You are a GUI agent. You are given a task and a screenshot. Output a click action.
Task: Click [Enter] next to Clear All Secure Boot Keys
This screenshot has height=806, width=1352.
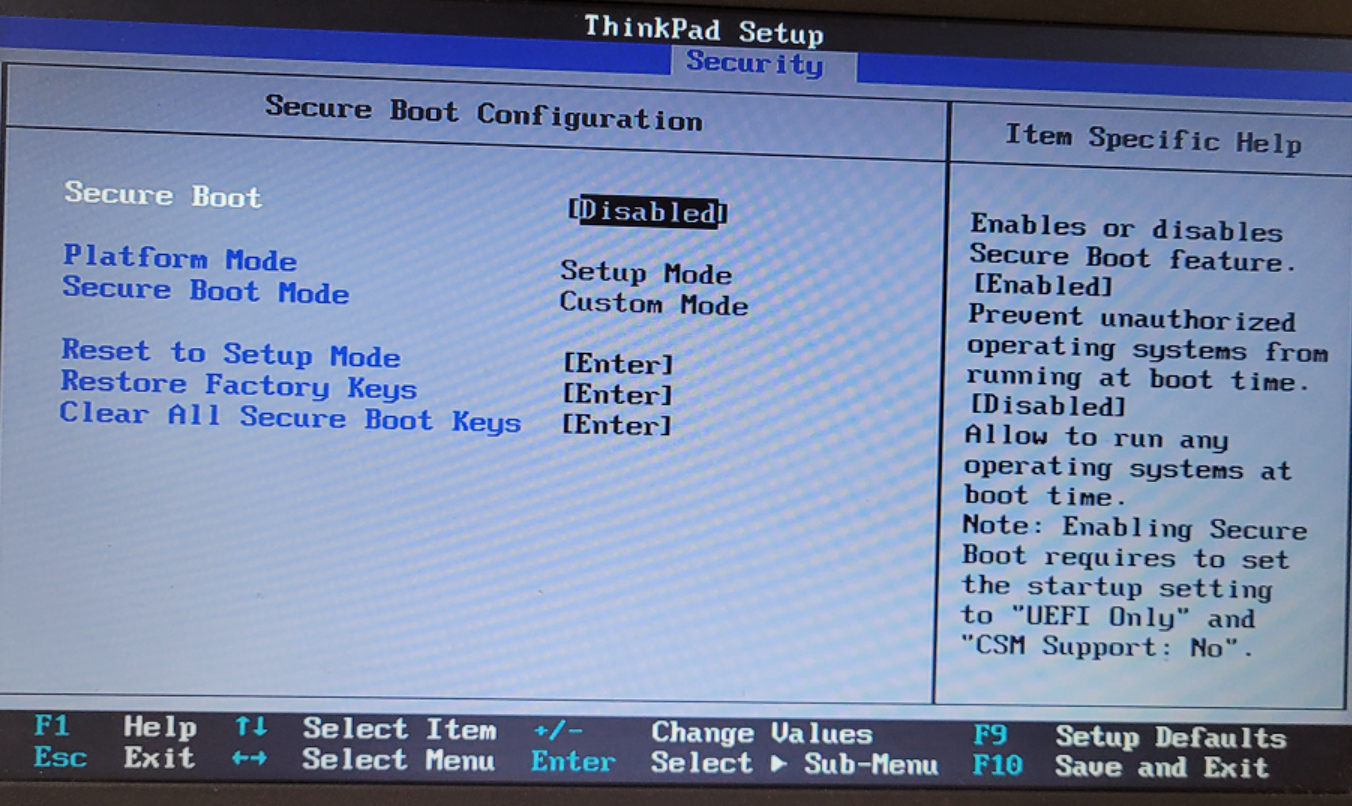616,425
